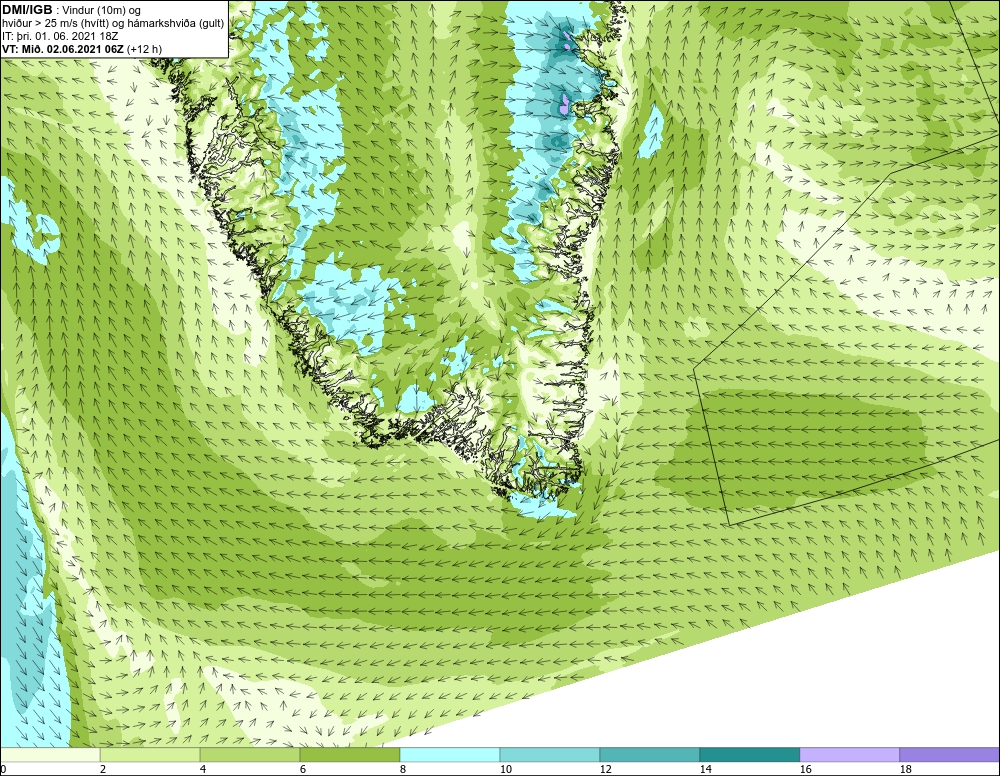Click the 14-16 m/s dark teal swatch

[749, 755]
